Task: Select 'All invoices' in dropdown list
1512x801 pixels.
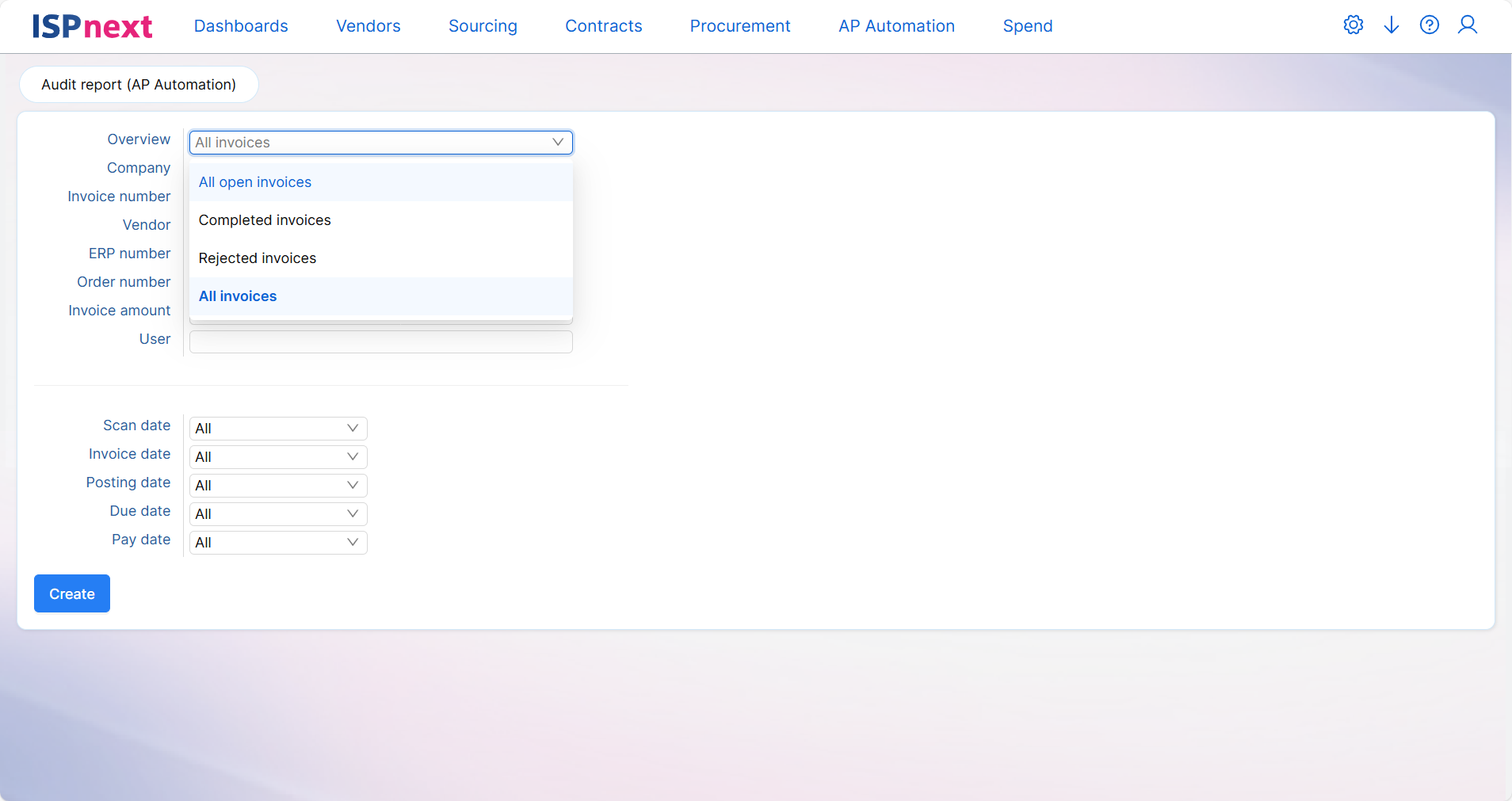Action: tap(238, 296)
